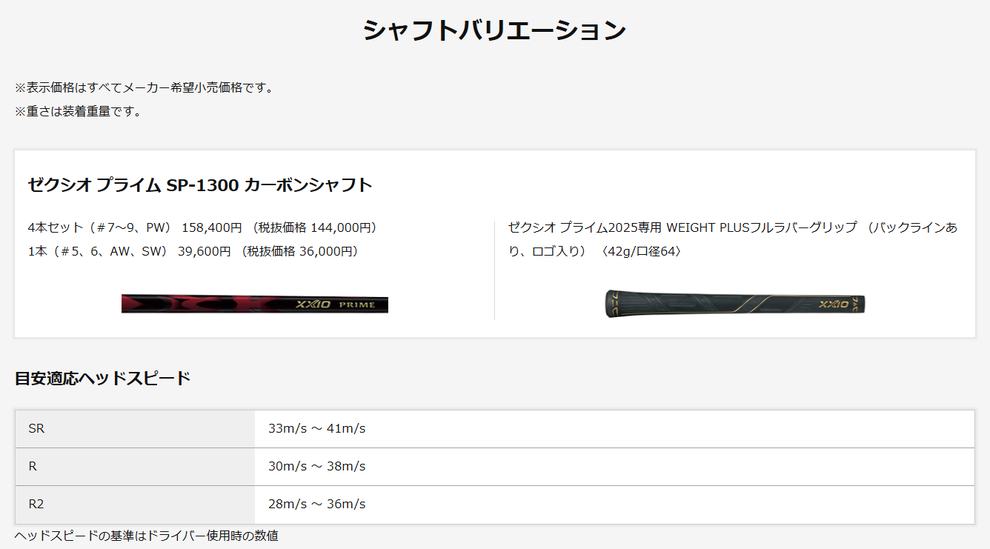Select the R2 row label
The height and width of the screenshot is (549, 990).
click(134, 504)
